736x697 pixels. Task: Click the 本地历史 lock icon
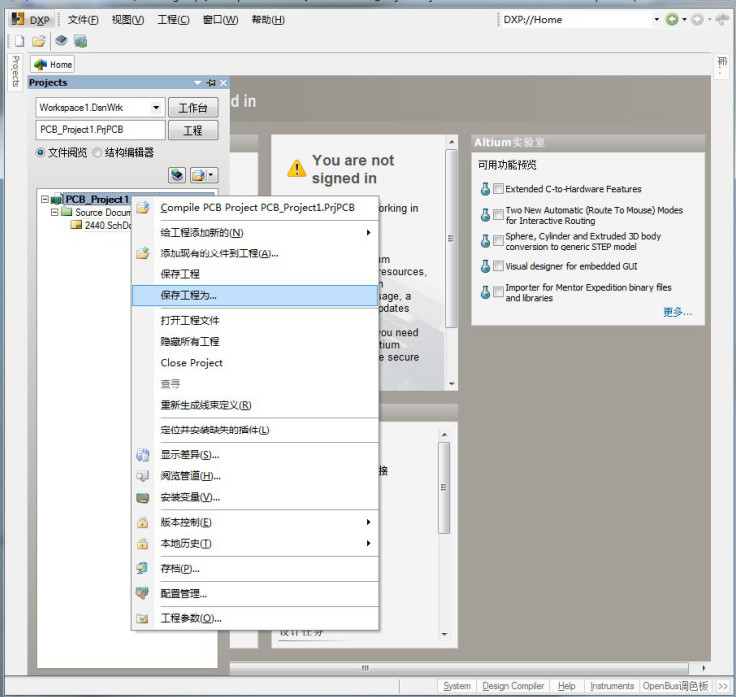pyautogui.click(x=143, y=544)
